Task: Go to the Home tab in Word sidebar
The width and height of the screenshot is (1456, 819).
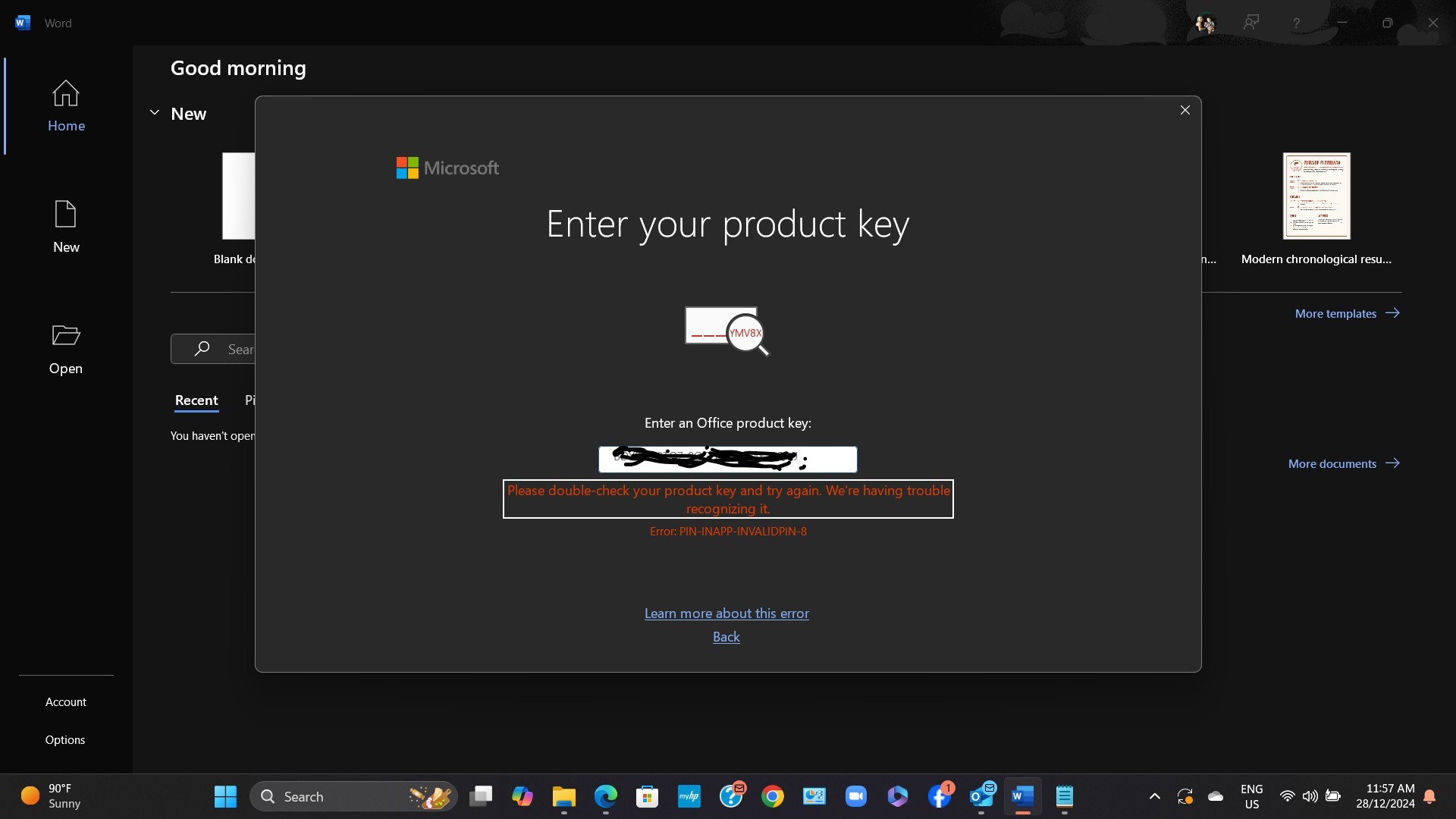Action: (x=66, y=106)
